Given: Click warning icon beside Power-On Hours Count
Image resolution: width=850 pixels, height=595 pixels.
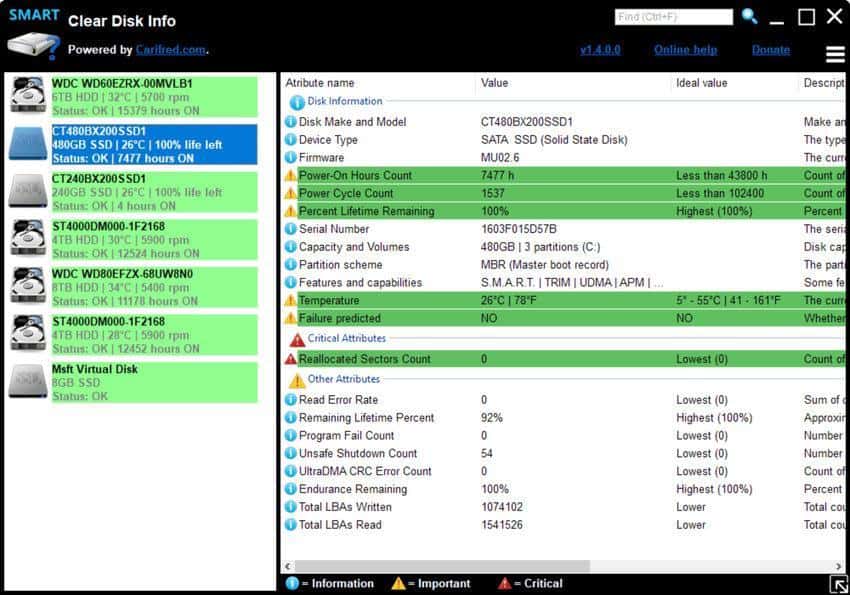Looking at the screenshot, I should [291, 176].
